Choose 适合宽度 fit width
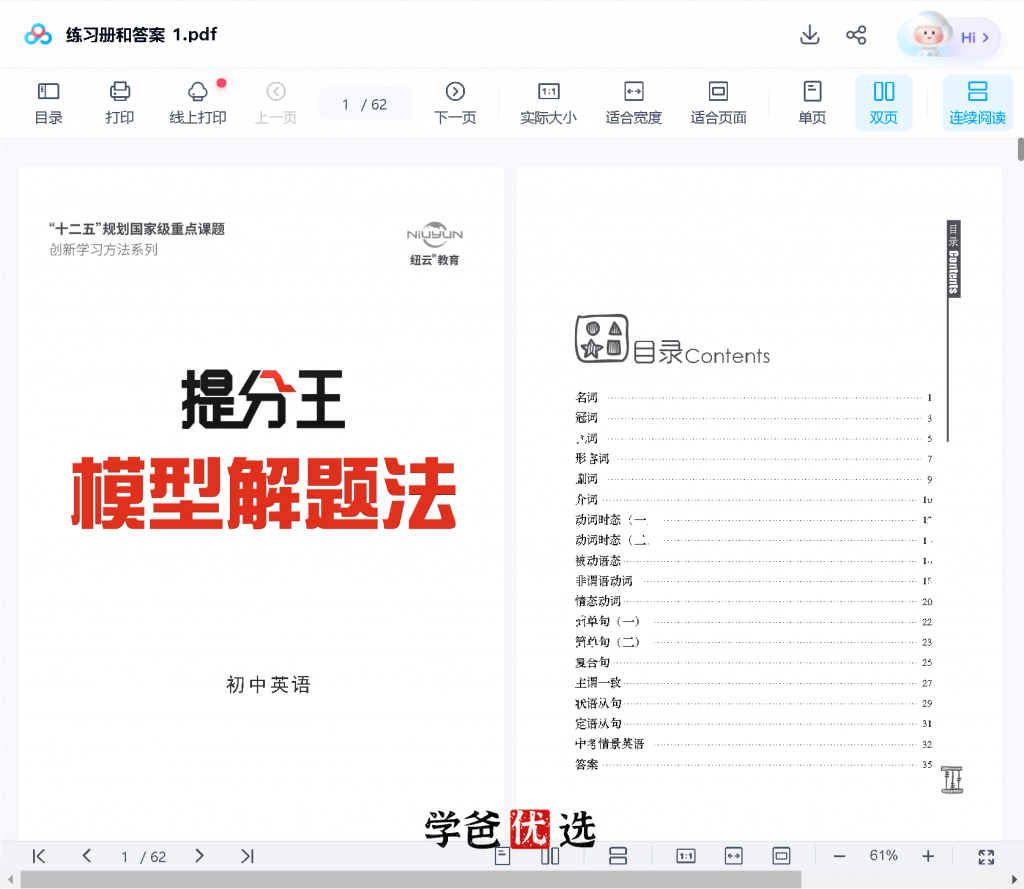1024x889 pixels. click(633, 103)
